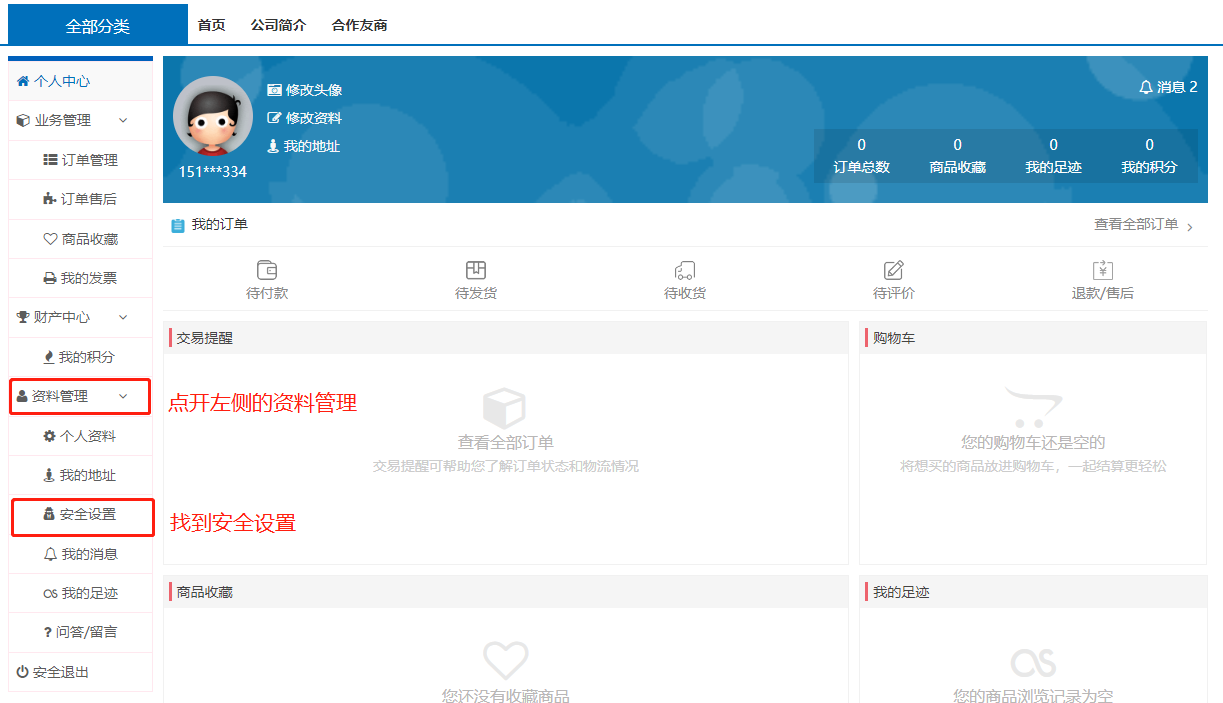Click the 151***334 username text
Screen dimensions: 1223x703
(x=213, y=171)
